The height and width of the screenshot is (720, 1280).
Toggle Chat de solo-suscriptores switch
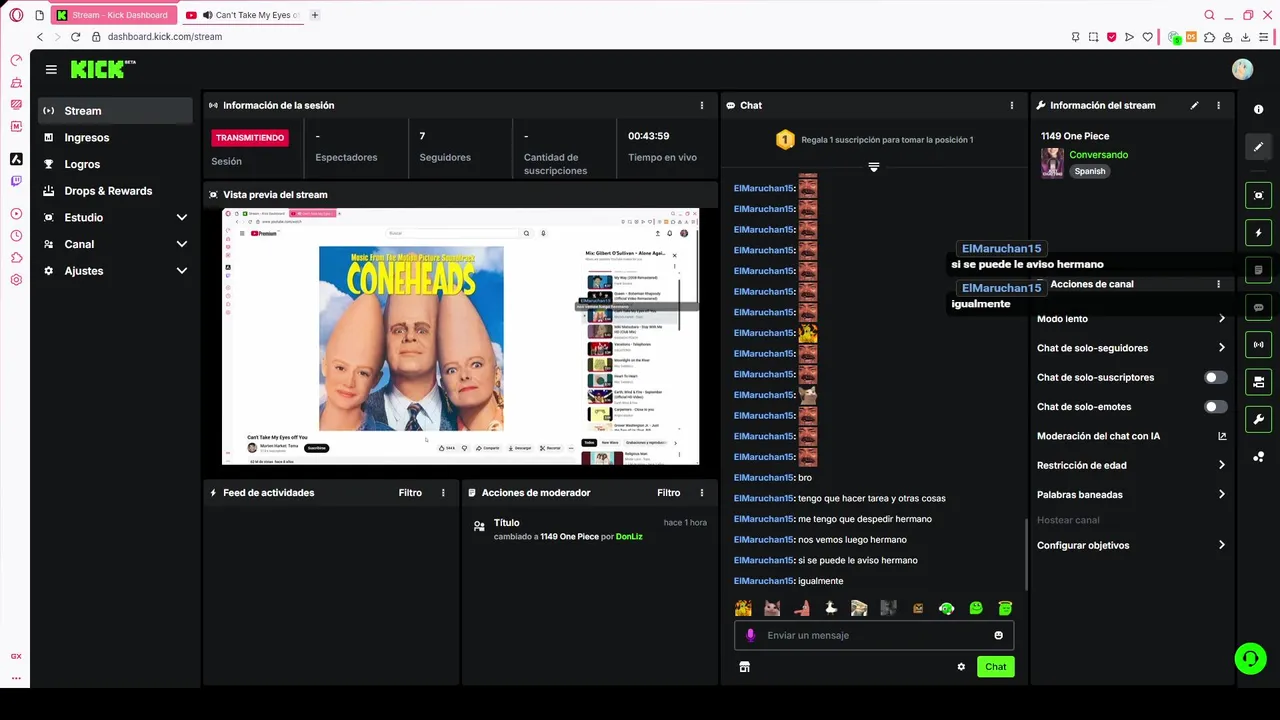(x=1215, y=377)
